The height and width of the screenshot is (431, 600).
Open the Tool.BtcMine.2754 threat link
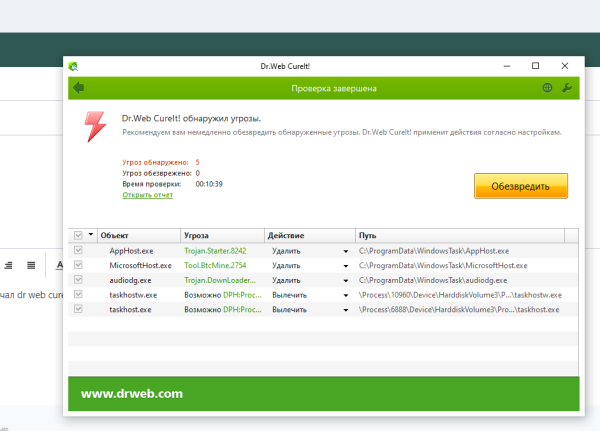click(x=215, y=266)
